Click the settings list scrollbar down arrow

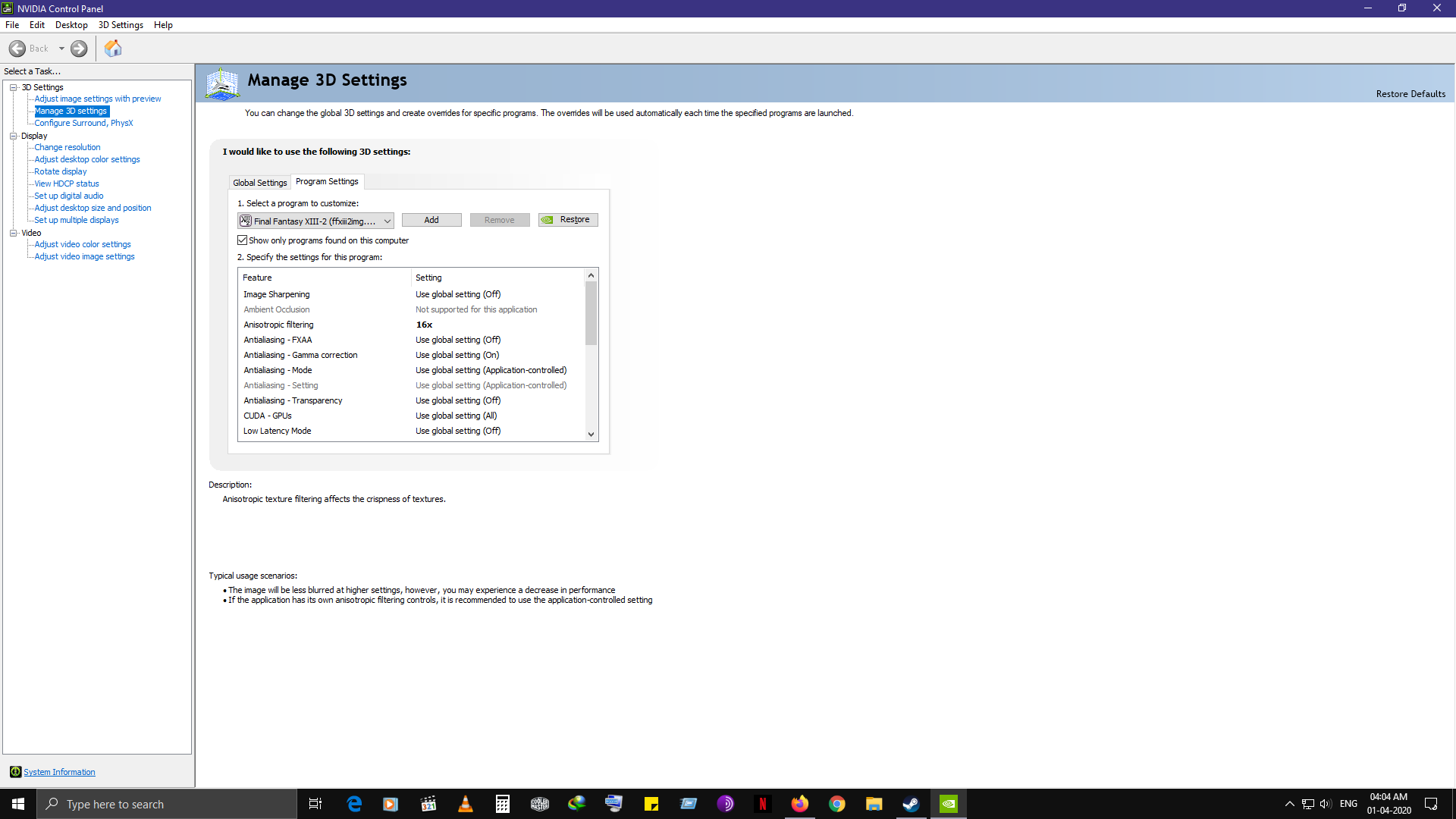click(591, 435)
